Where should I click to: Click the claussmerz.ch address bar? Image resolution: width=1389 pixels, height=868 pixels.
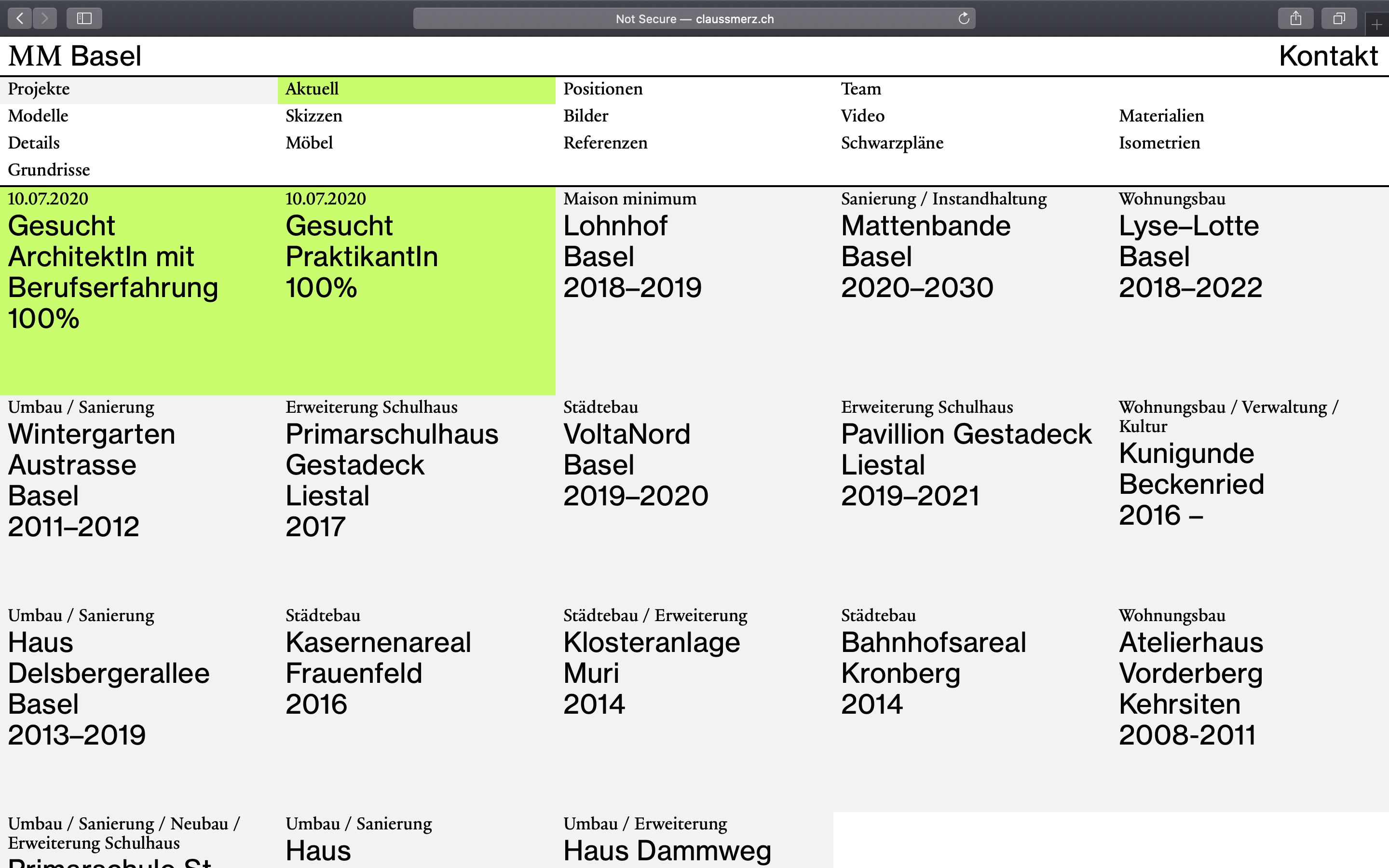tap(694, 18)
